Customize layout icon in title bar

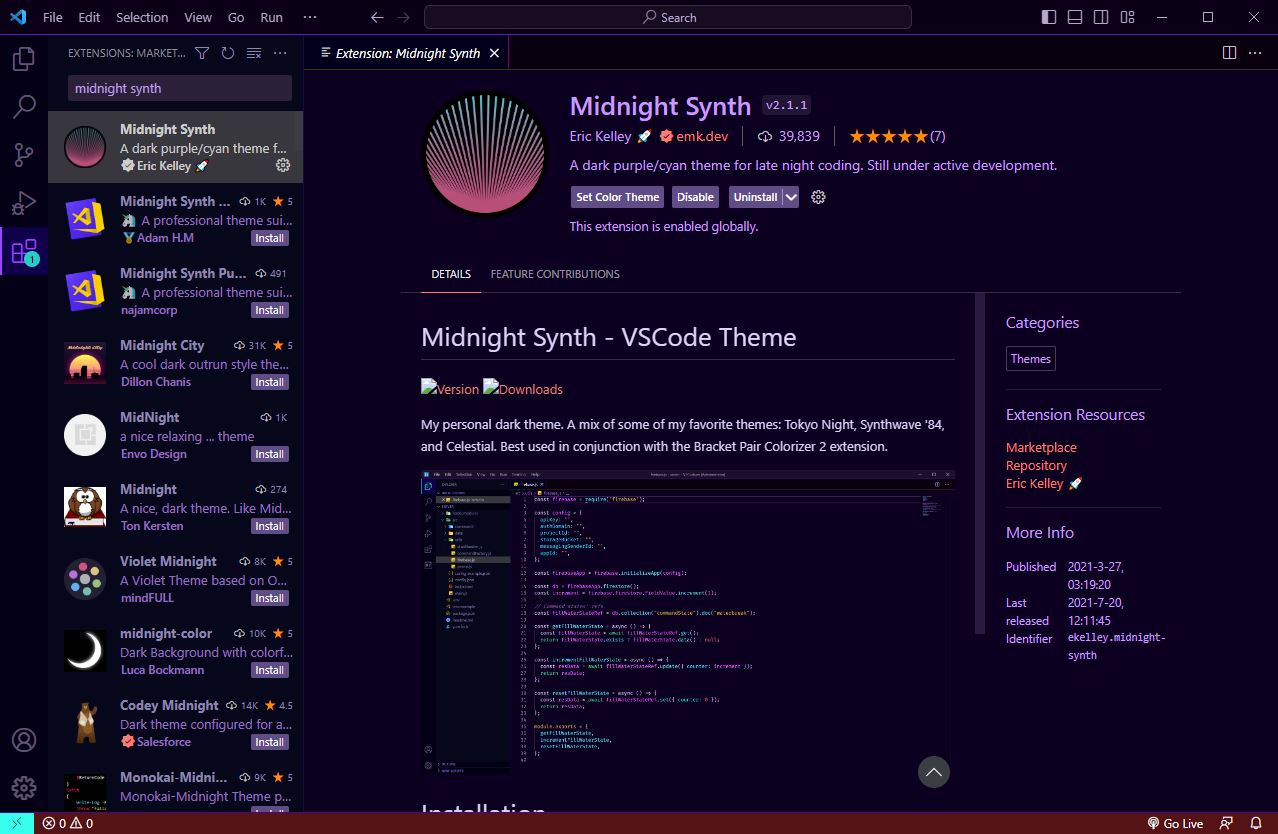click(1127, 17)
